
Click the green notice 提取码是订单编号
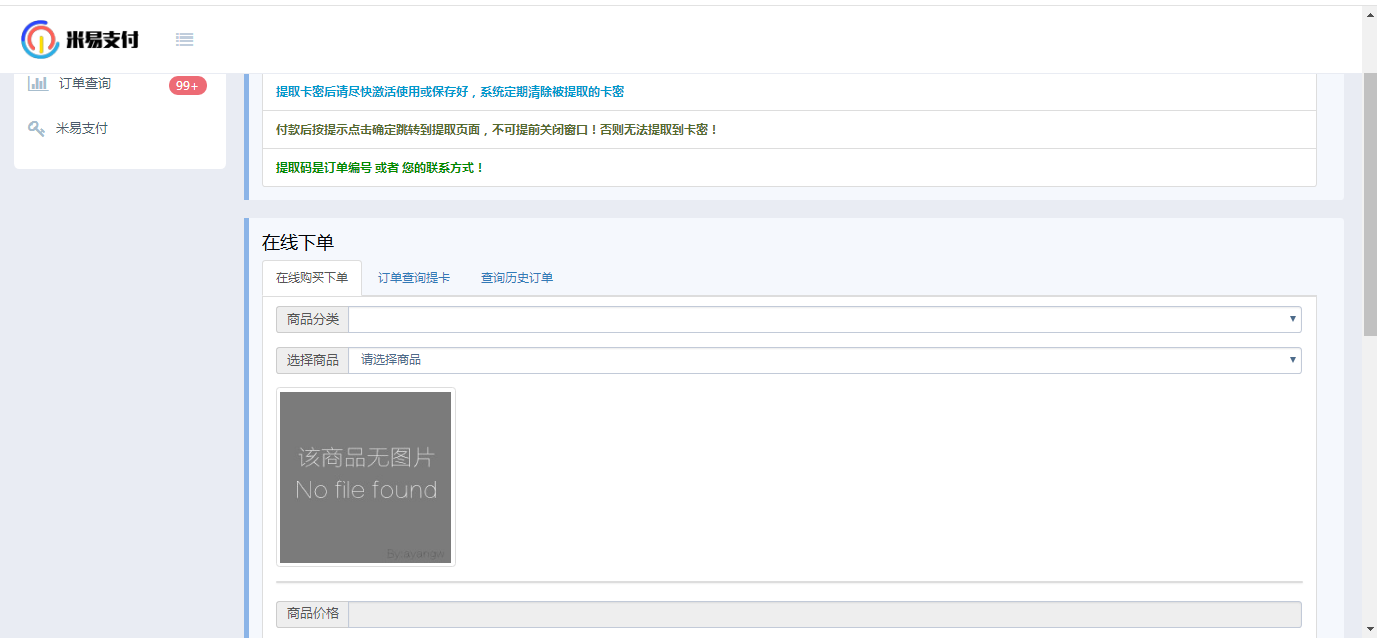pyautogui.click(x=380, y=168)
